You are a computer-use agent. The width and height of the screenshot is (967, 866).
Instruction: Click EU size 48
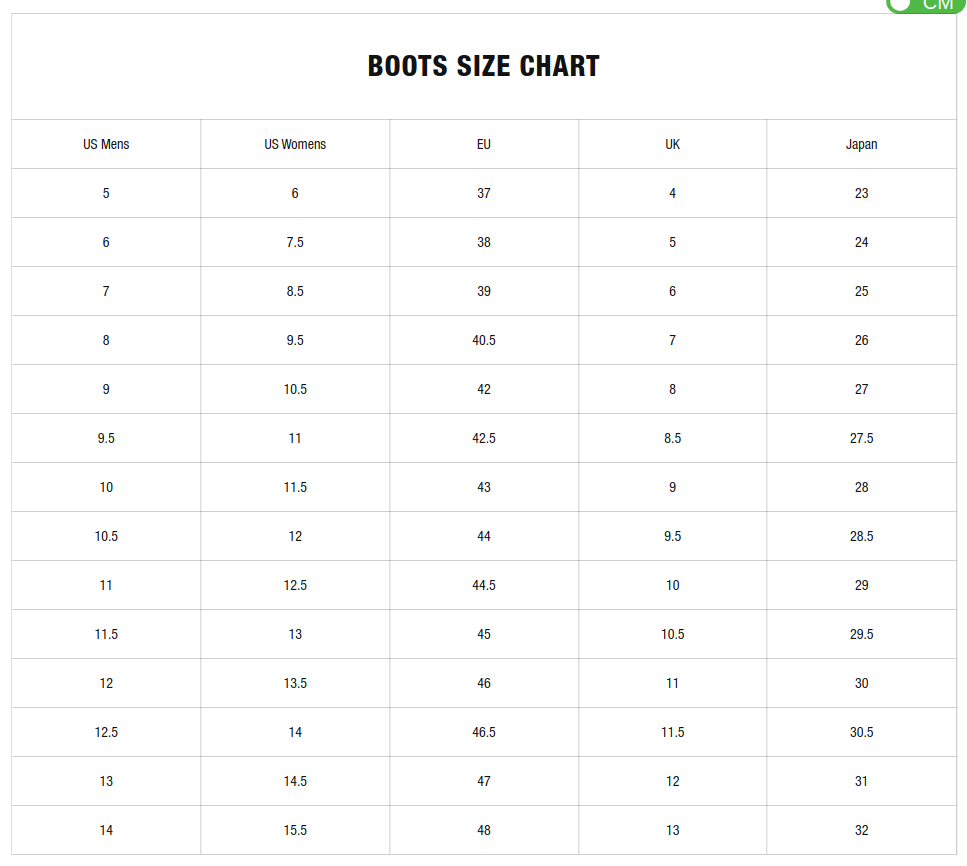tap(483, 830)
